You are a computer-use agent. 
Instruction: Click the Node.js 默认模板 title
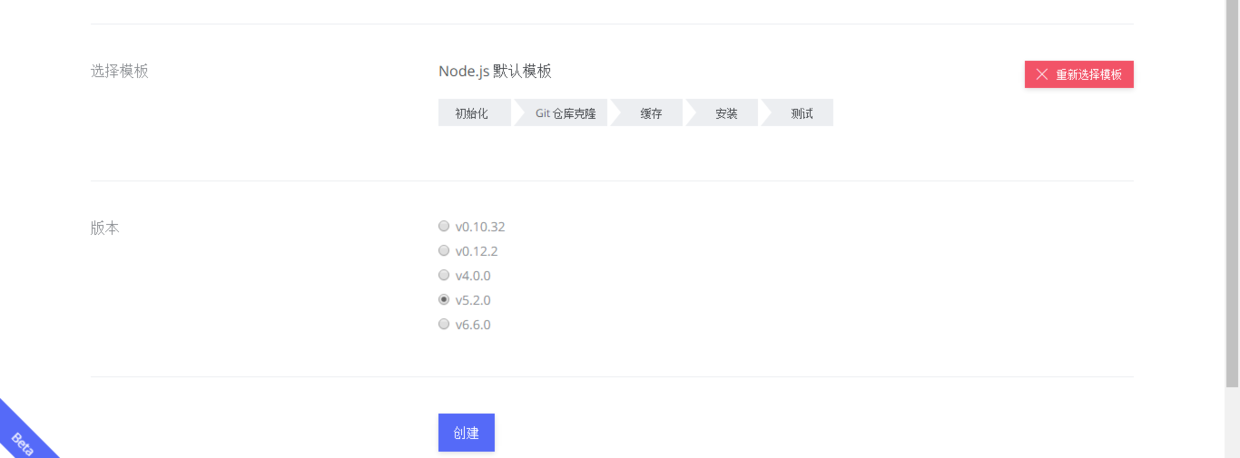tap(495, 71)
